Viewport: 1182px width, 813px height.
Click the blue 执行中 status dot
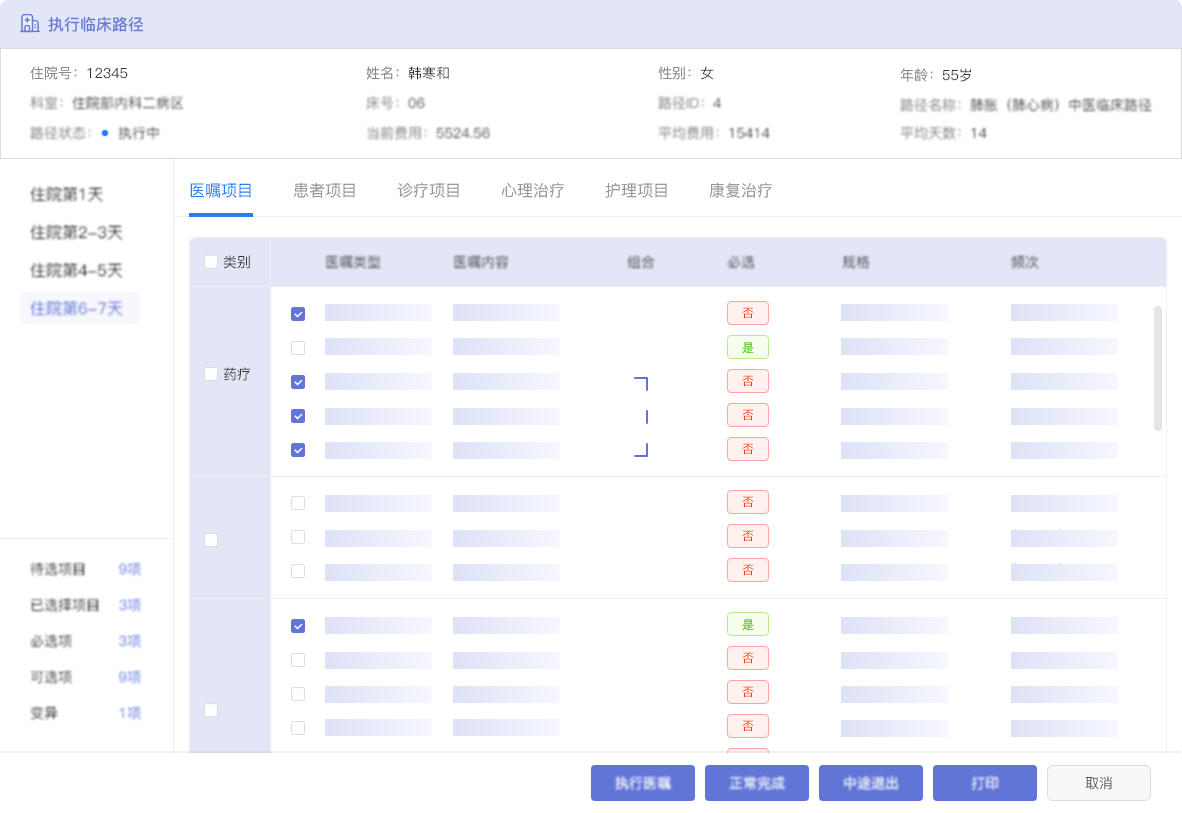105,133
